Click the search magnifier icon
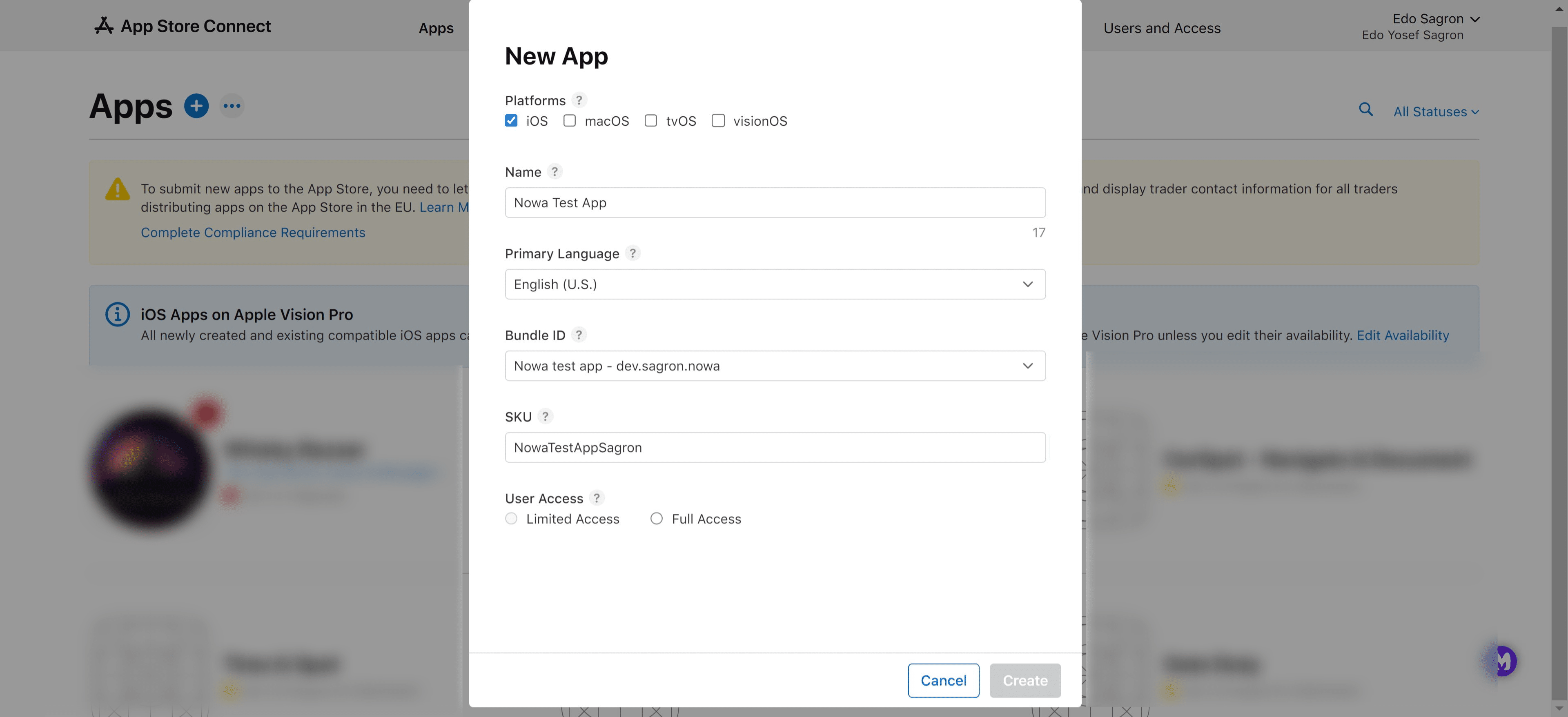The image size is (1568, 717). (1366, 109)
